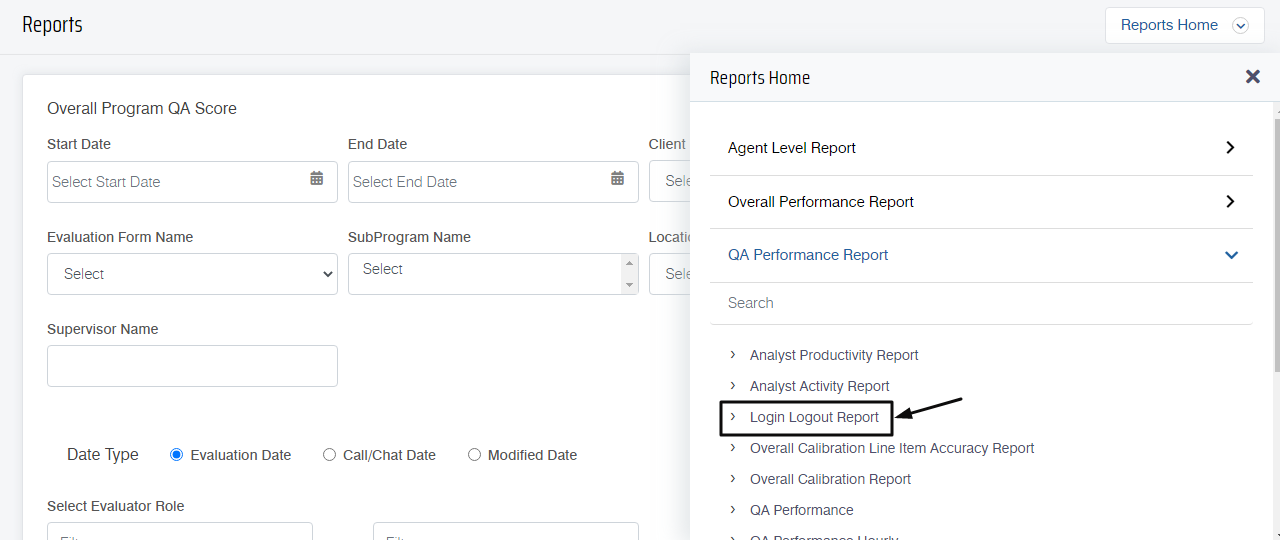Viewport: 1280px width, 540px height.
Task: Select Evaluation Date radio button
Action: click(177, 455)
